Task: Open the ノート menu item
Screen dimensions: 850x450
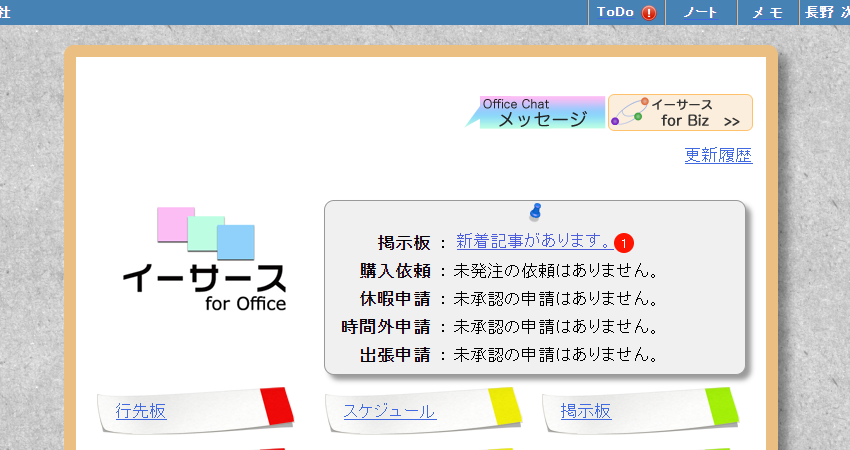Action: pos(700,12)
